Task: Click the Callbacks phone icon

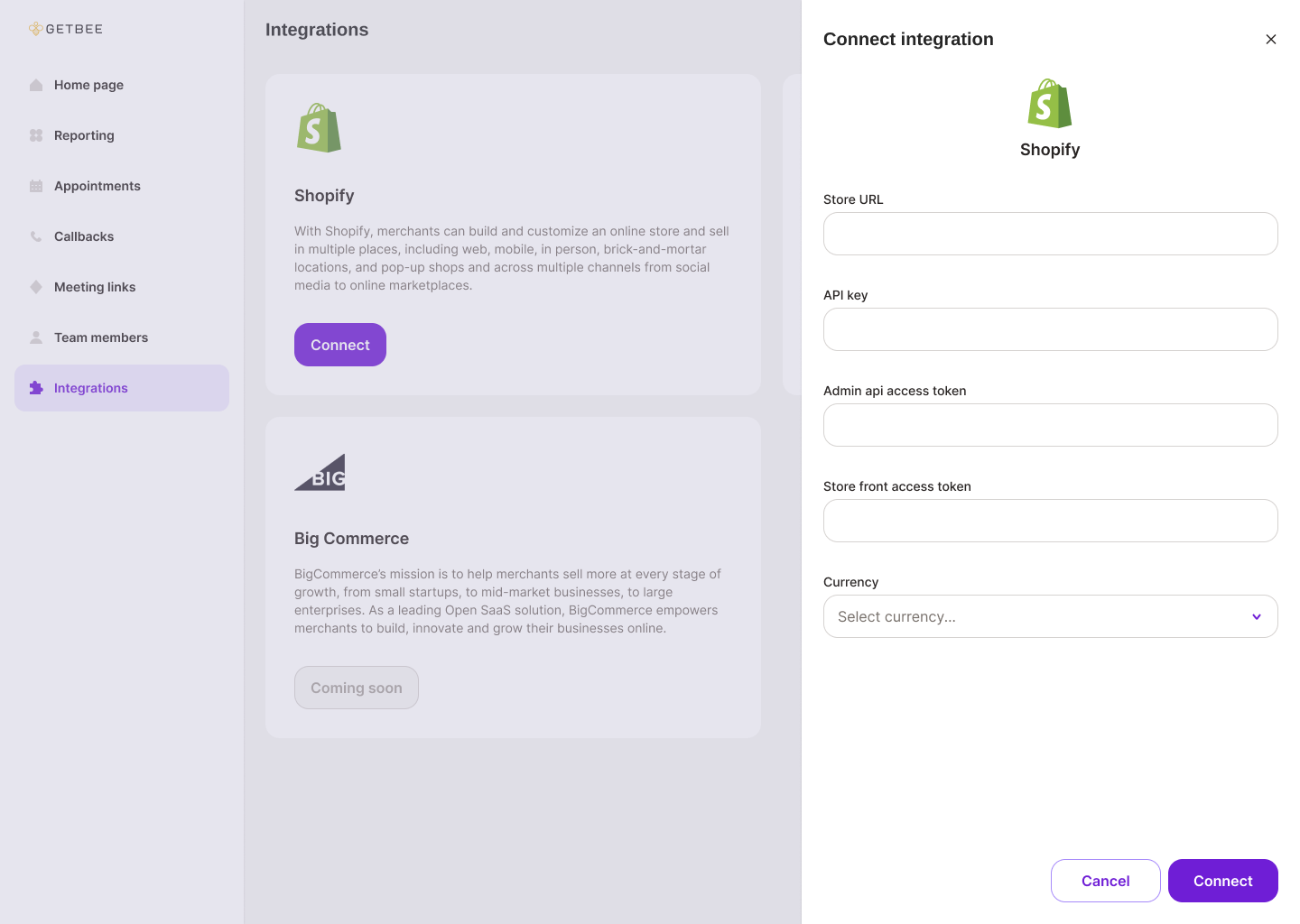Action: point(36,236)
